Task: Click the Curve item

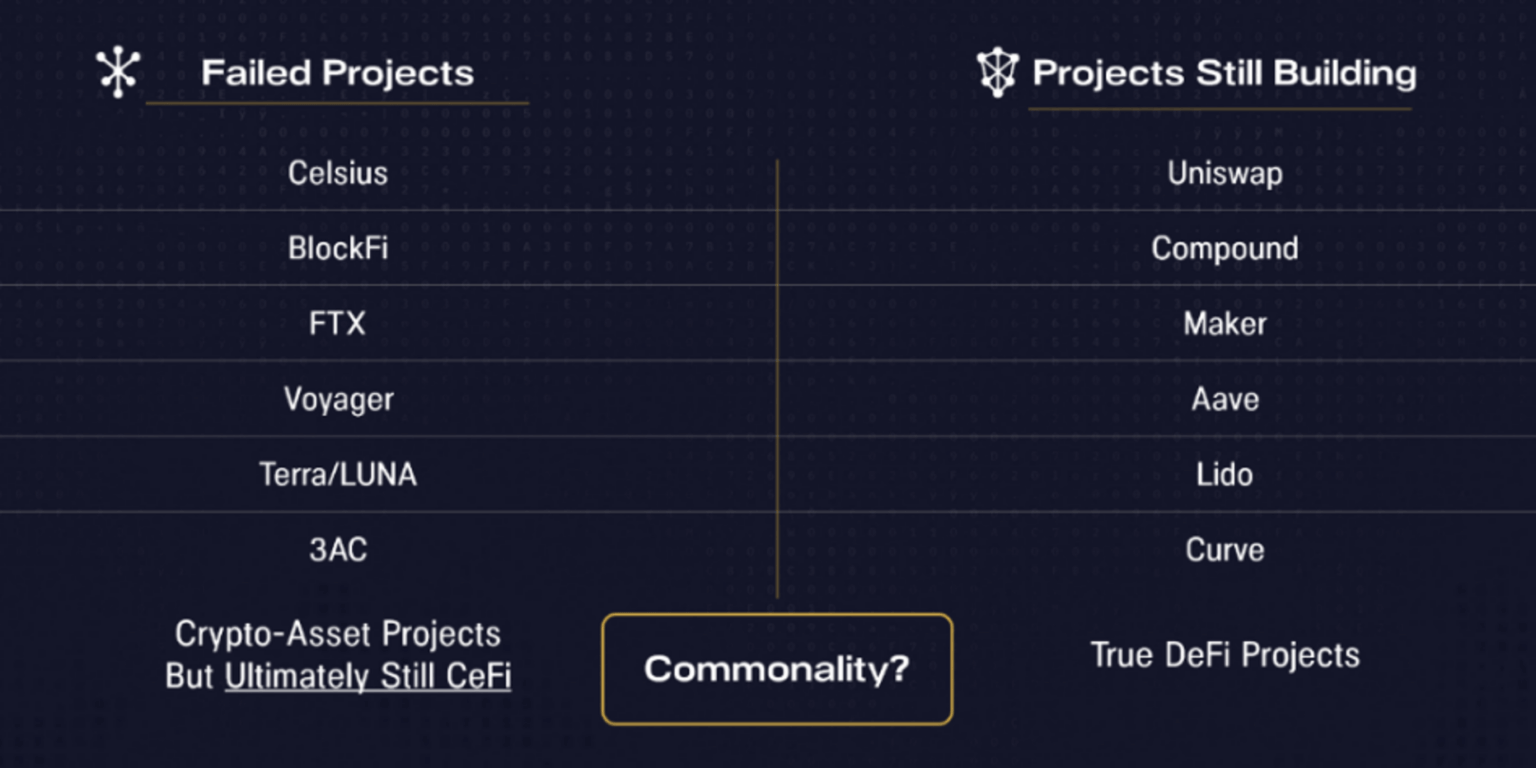Action: click(x=1225, y=550)
